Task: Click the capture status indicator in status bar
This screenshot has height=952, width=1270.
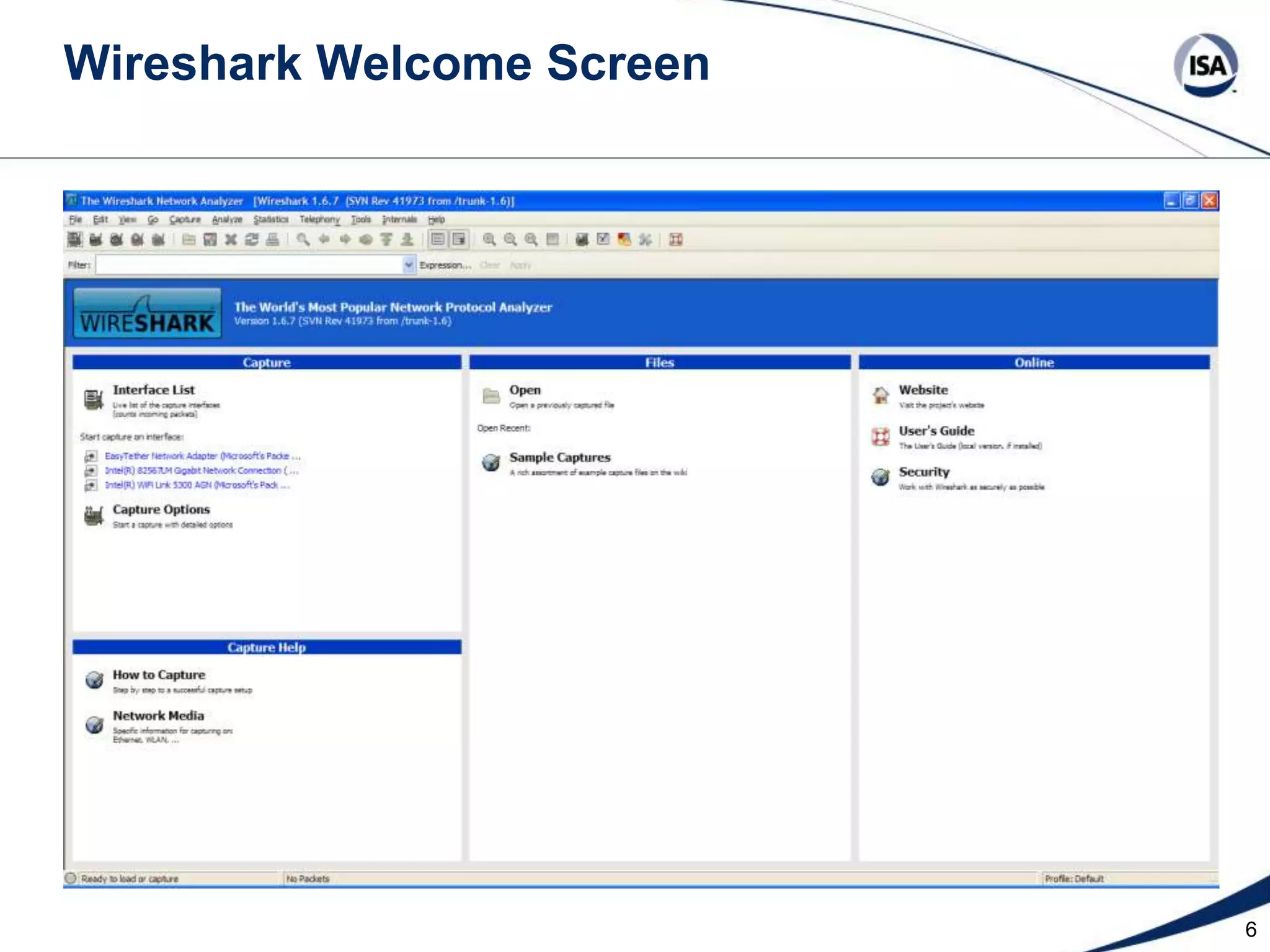Action: [x=71, y=878]
